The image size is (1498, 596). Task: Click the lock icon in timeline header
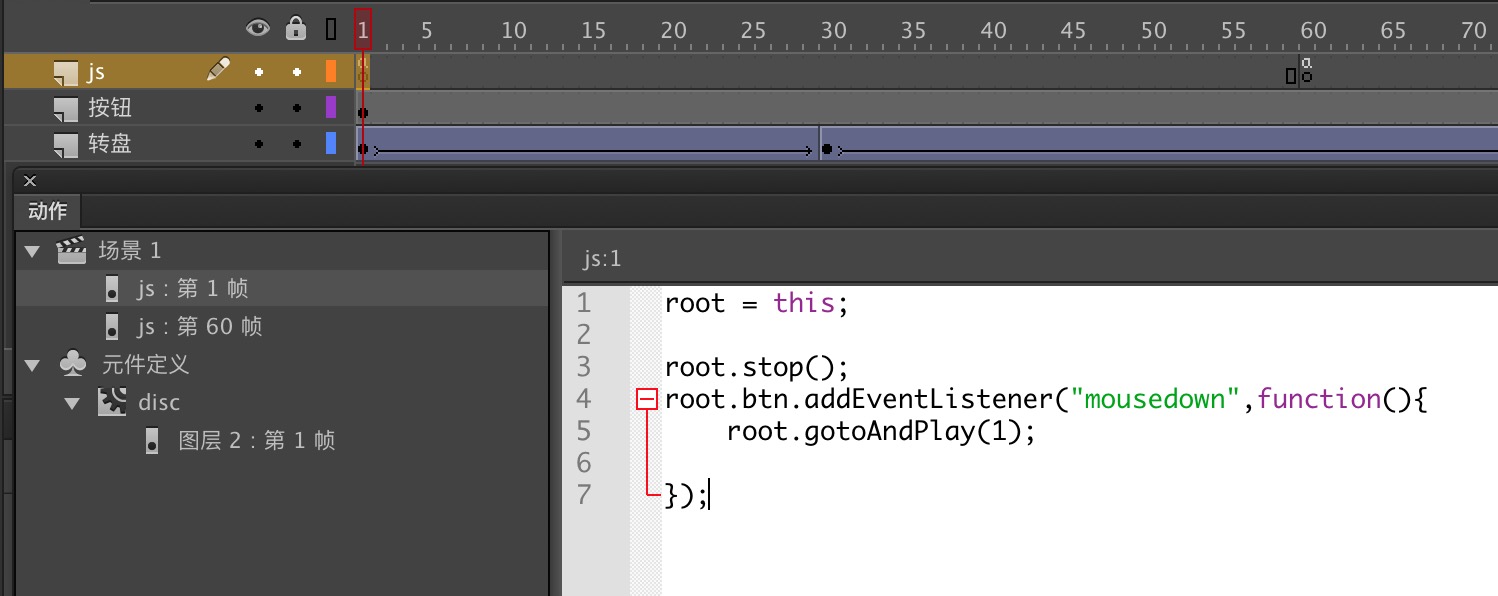(295, 29)
